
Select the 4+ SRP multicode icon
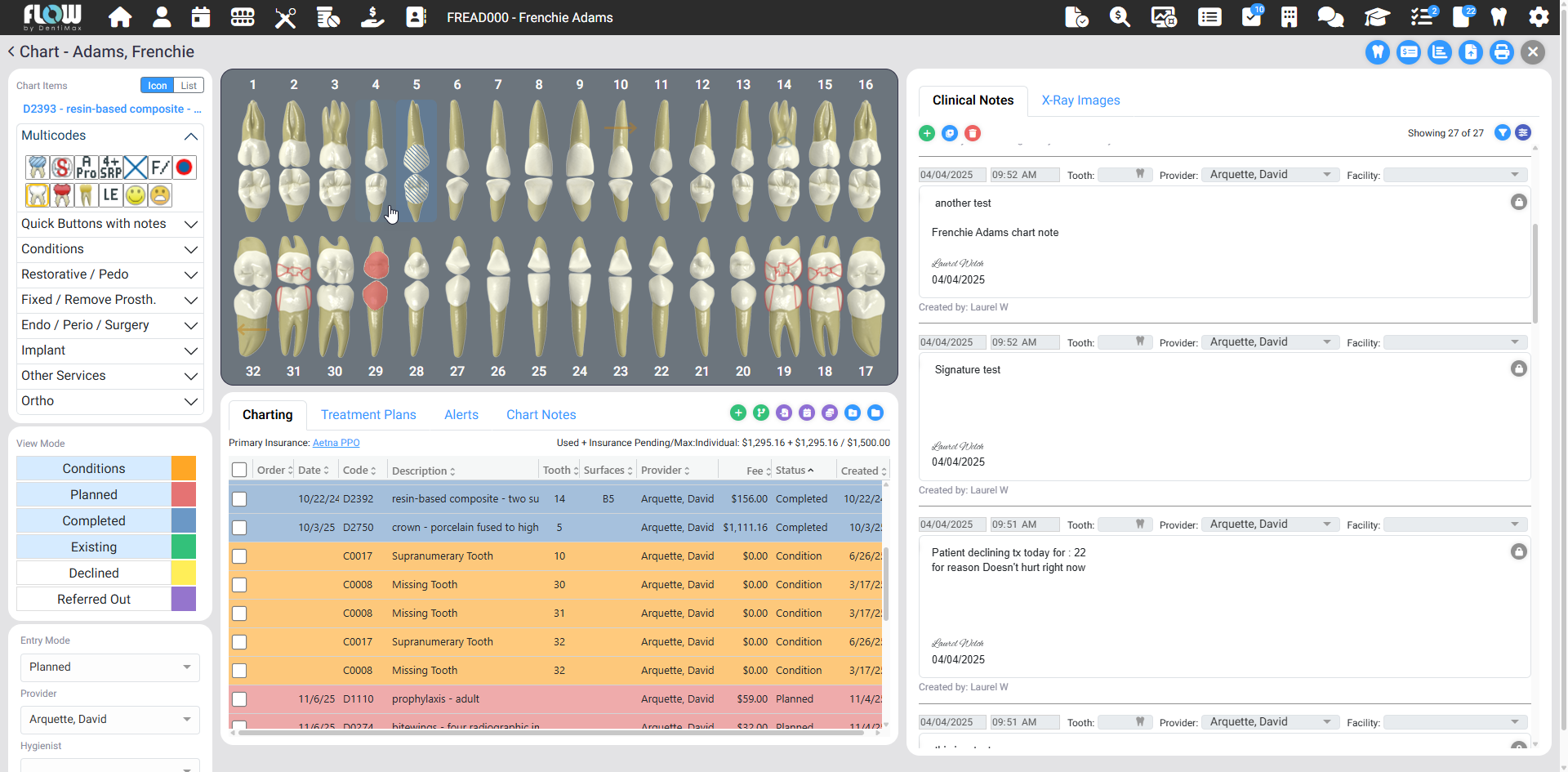[x=111, y=167]
